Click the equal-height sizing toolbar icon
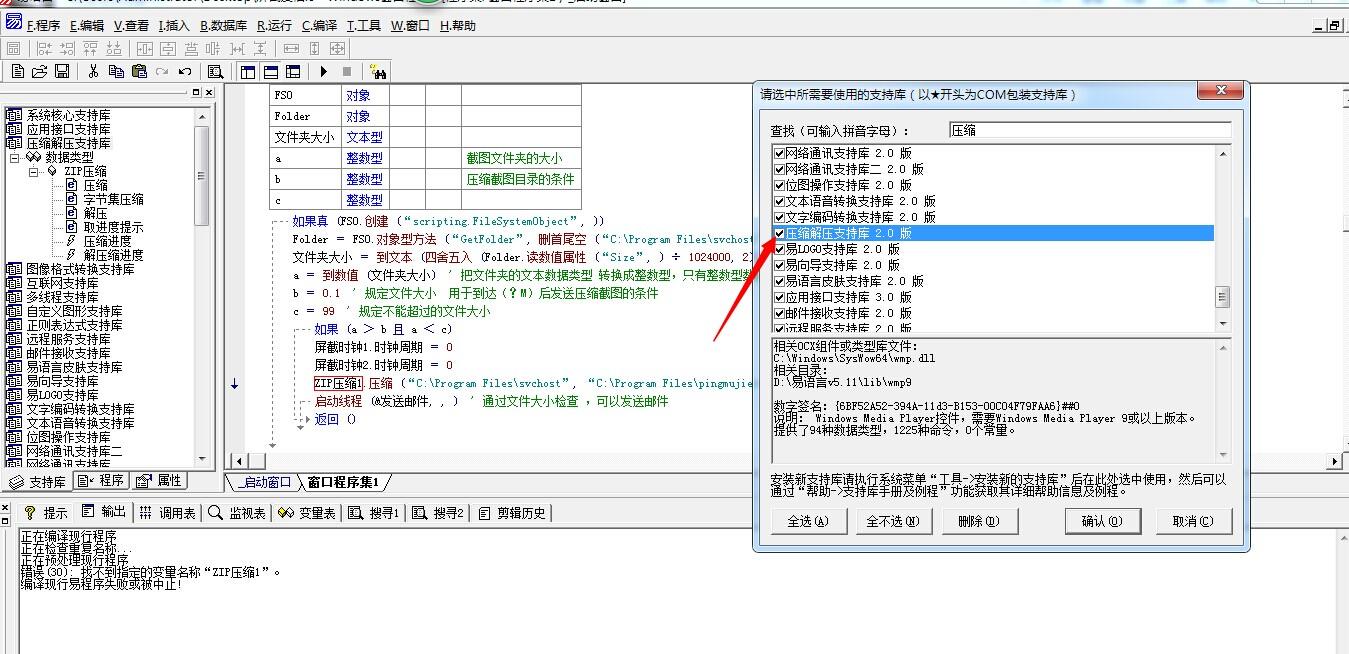This screenshot has height=654, width=1349. coord(314,48)
